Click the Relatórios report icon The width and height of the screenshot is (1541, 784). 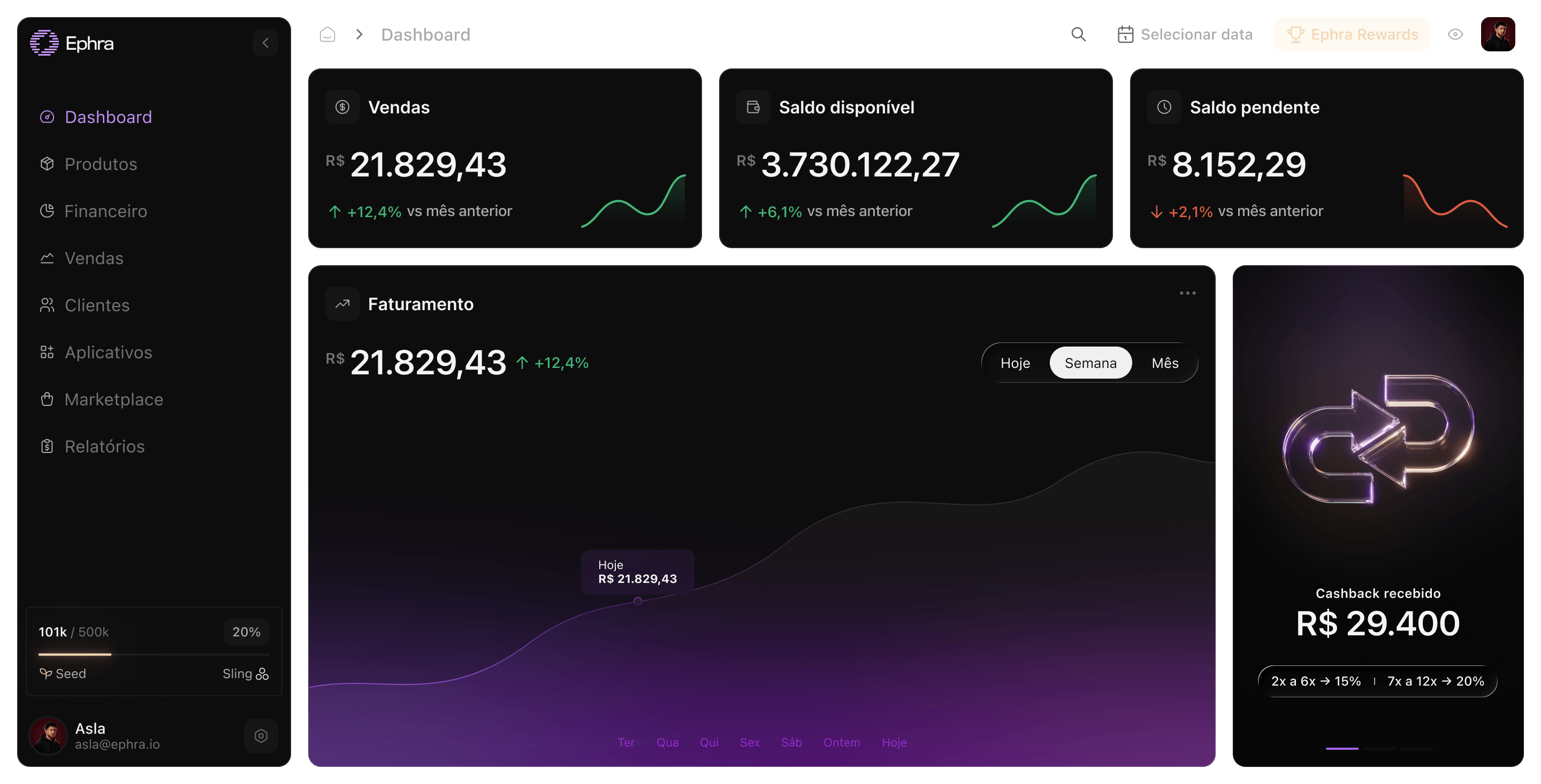pos(47,446)
